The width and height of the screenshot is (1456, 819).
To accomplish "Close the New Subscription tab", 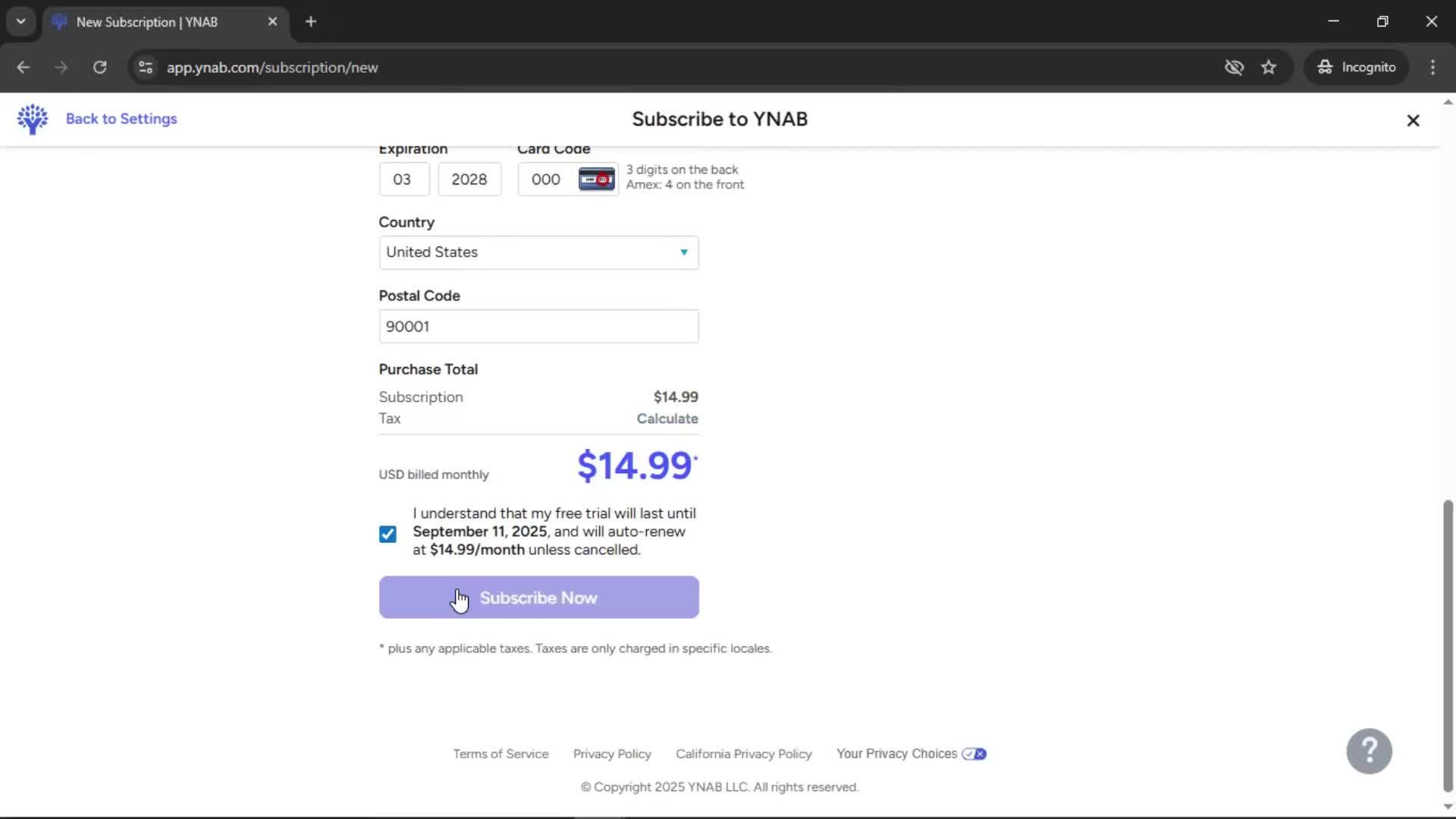I will [272, 22].
